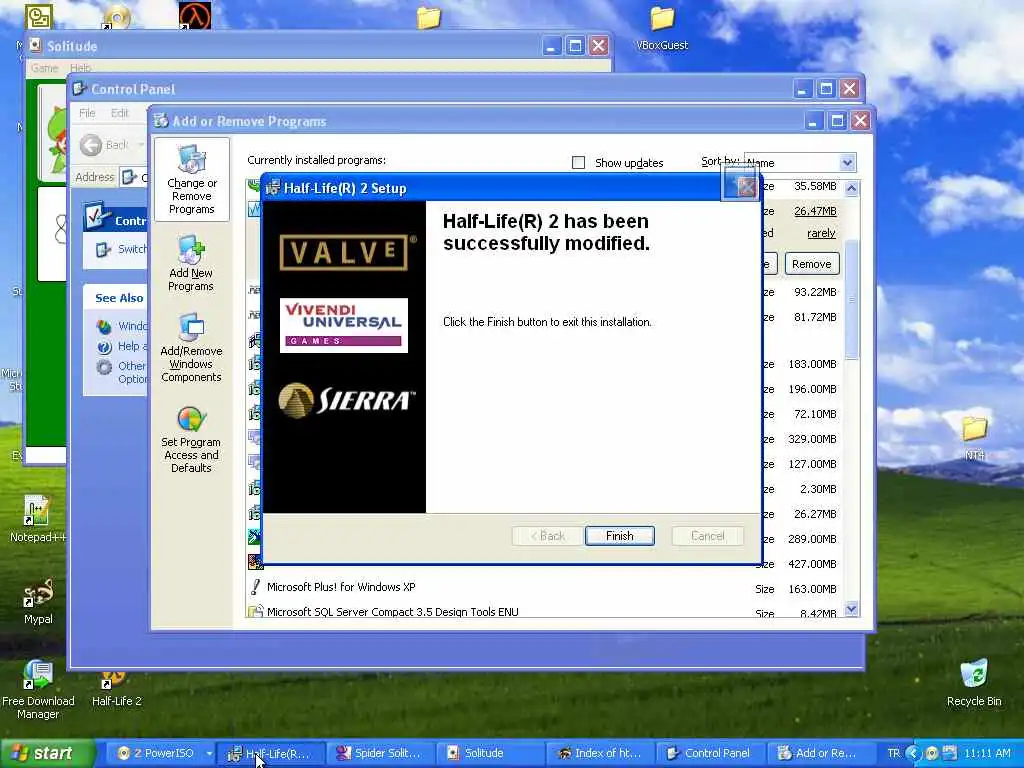The image size is (1024, 768).
Task: Open the NT4 folder on desktop
Action: (974, 438)
